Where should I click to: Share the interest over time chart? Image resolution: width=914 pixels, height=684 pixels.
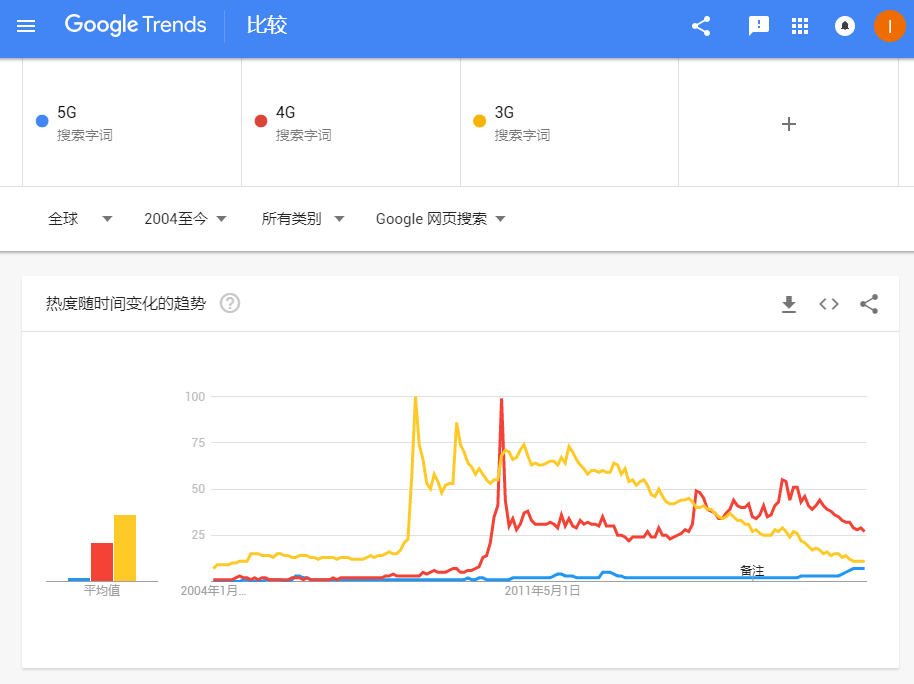click(869, 304)
